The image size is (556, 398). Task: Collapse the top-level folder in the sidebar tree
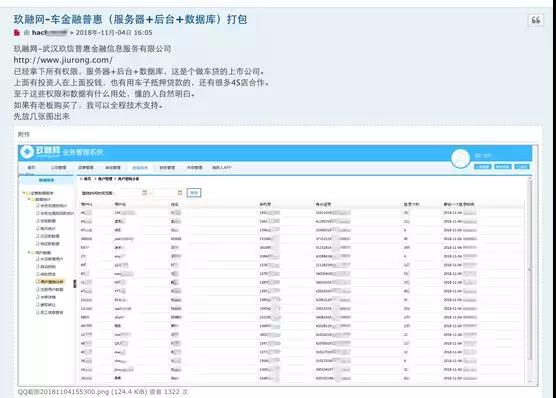pyautogui.click(x=24, y=193)
